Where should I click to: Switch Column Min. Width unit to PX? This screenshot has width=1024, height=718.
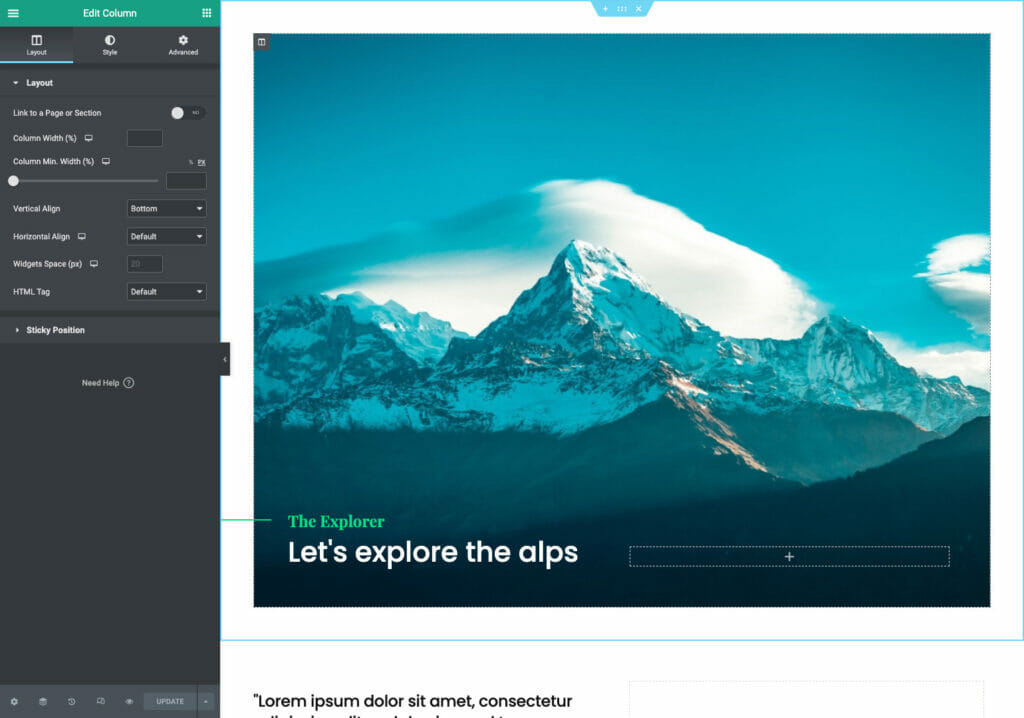click(x=201, y=162)
